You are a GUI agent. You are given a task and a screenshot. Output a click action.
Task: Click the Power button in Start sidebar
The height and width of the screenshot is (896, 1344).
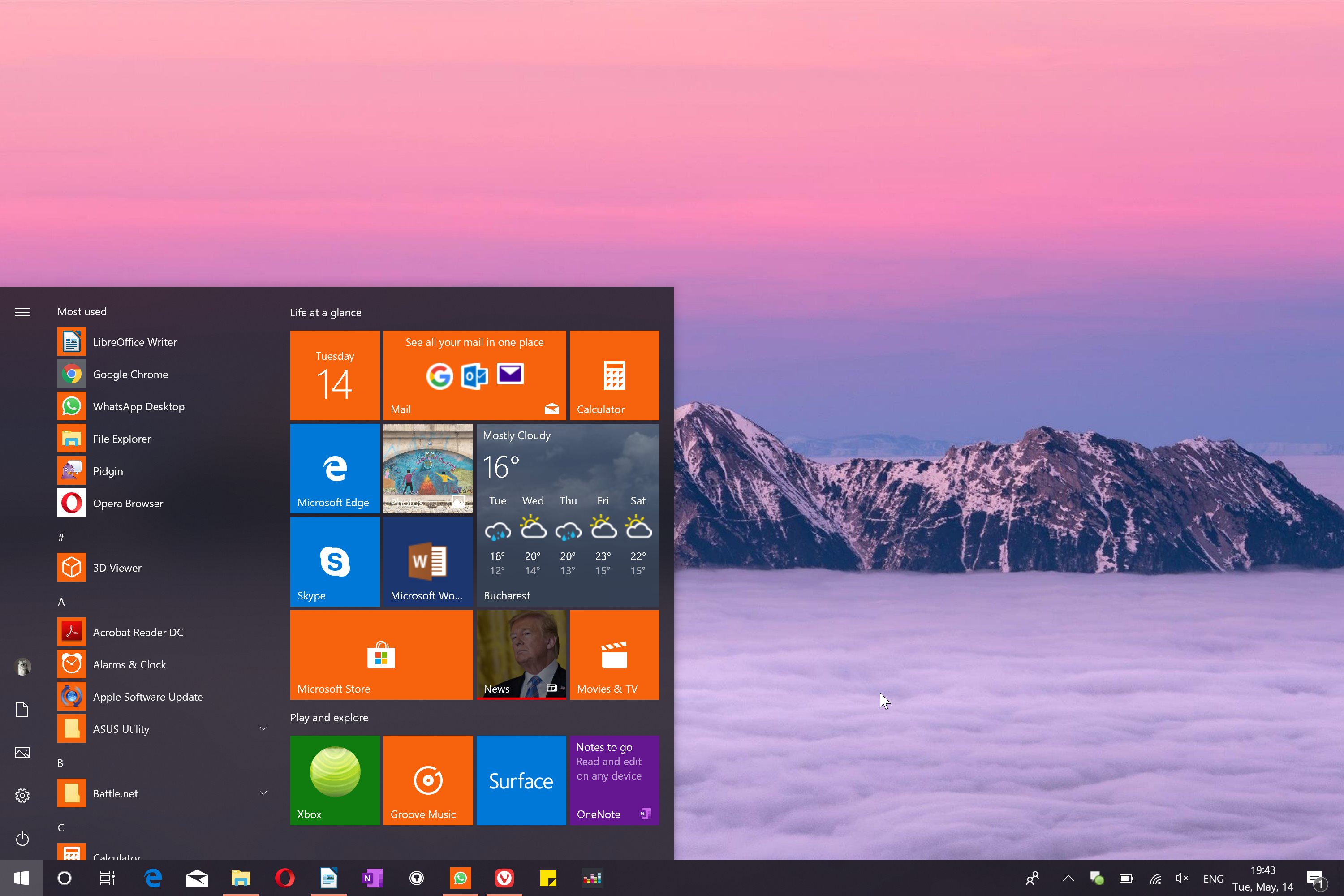[x=22, y=838]
